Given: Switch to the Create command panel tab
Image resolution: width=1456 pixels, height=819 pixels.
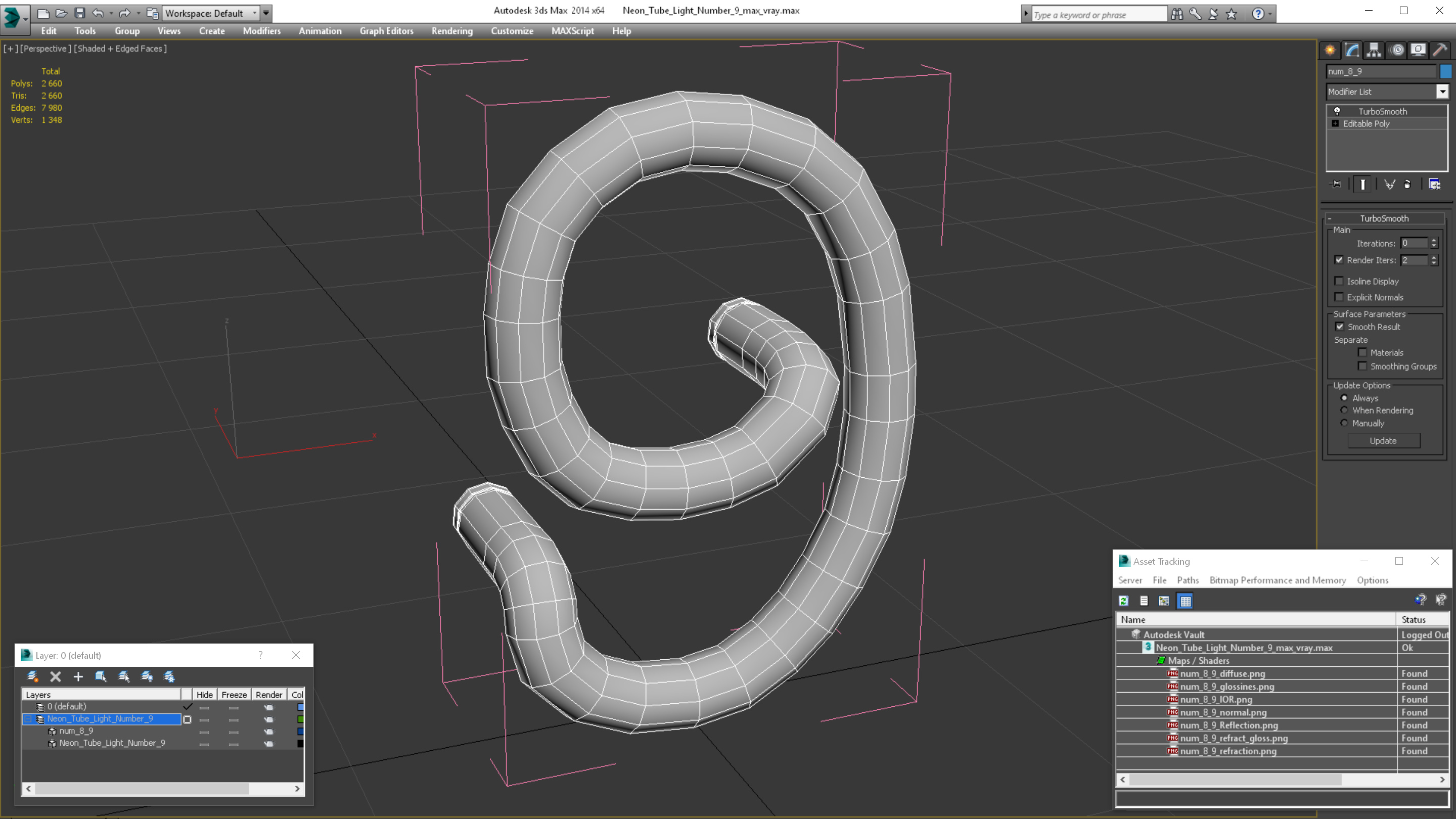Looking at the screenshot, I should click(x=1330, y=51).
